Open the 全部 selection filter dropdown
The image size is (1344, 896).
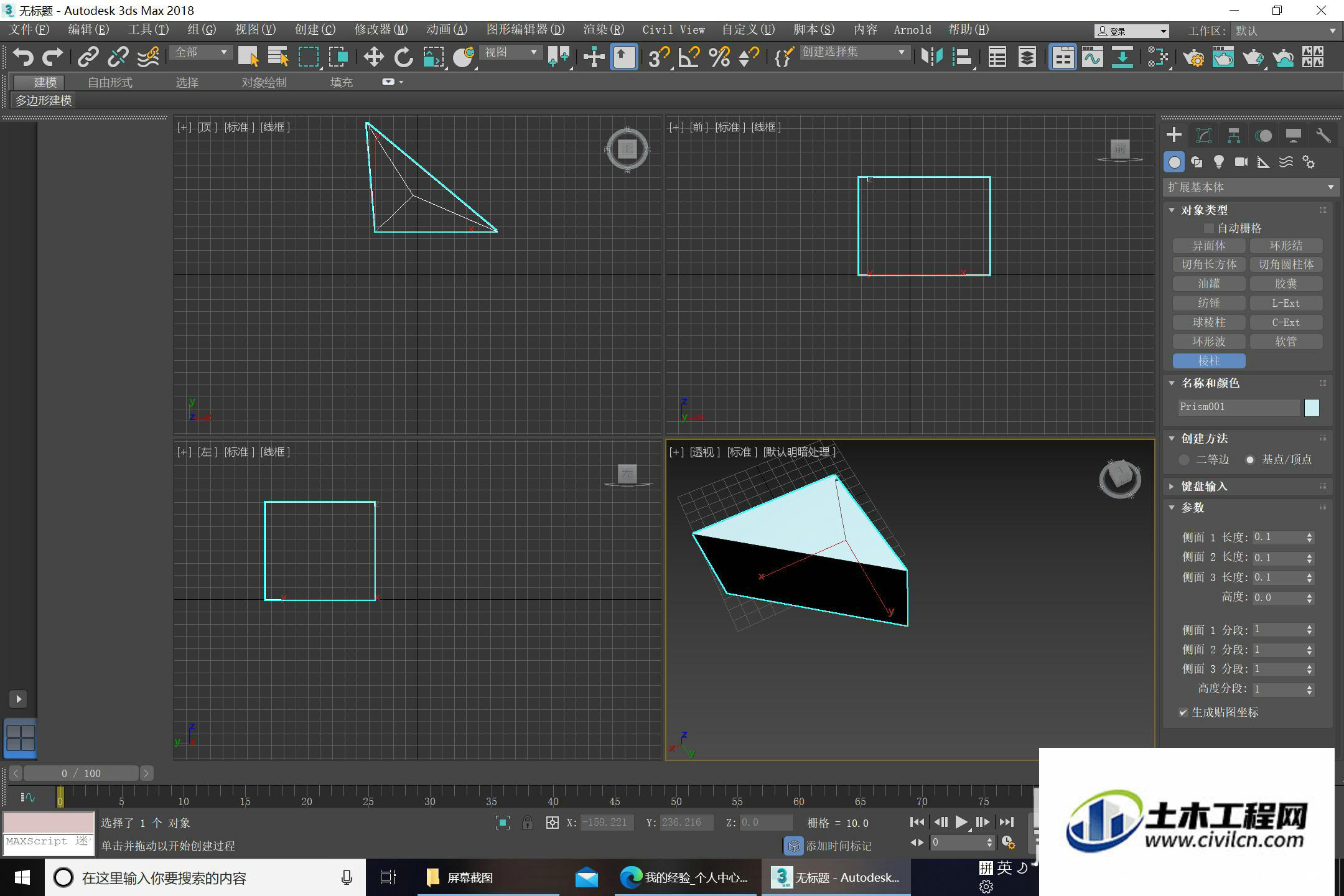pos(201,53)
